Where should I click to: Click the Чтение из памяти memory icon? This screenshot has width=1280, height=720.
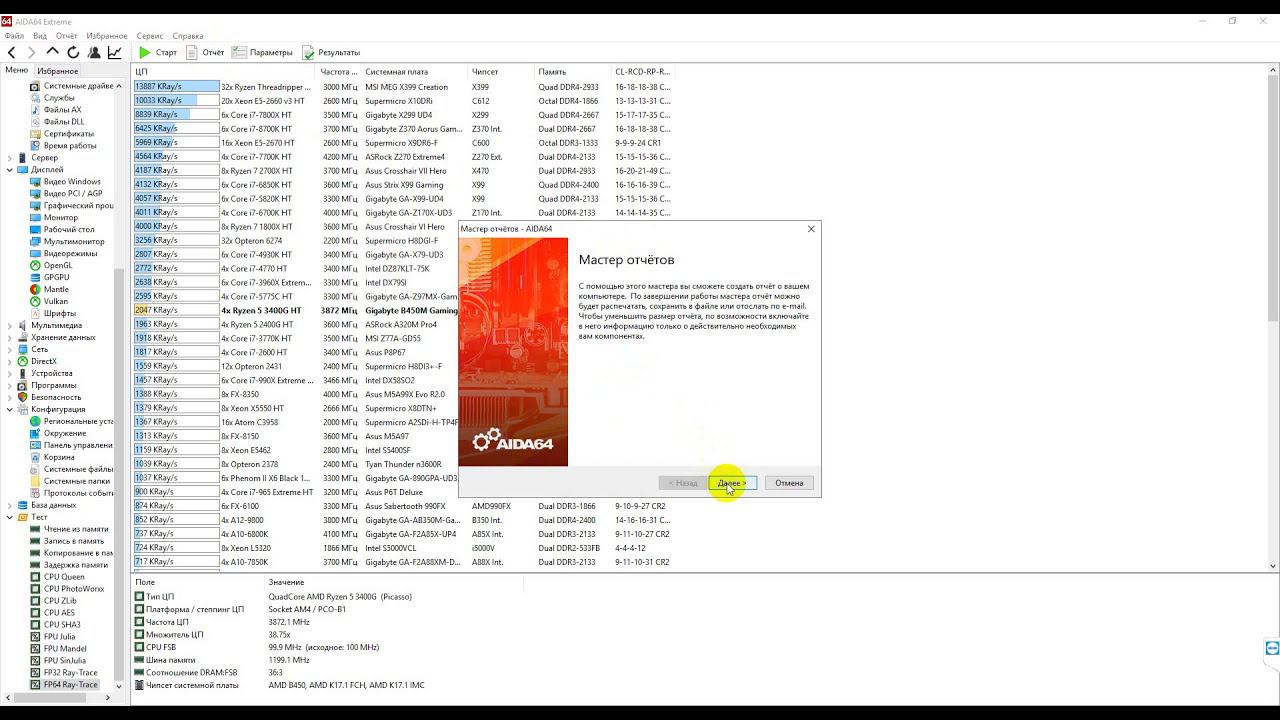[x=35, y=529]
